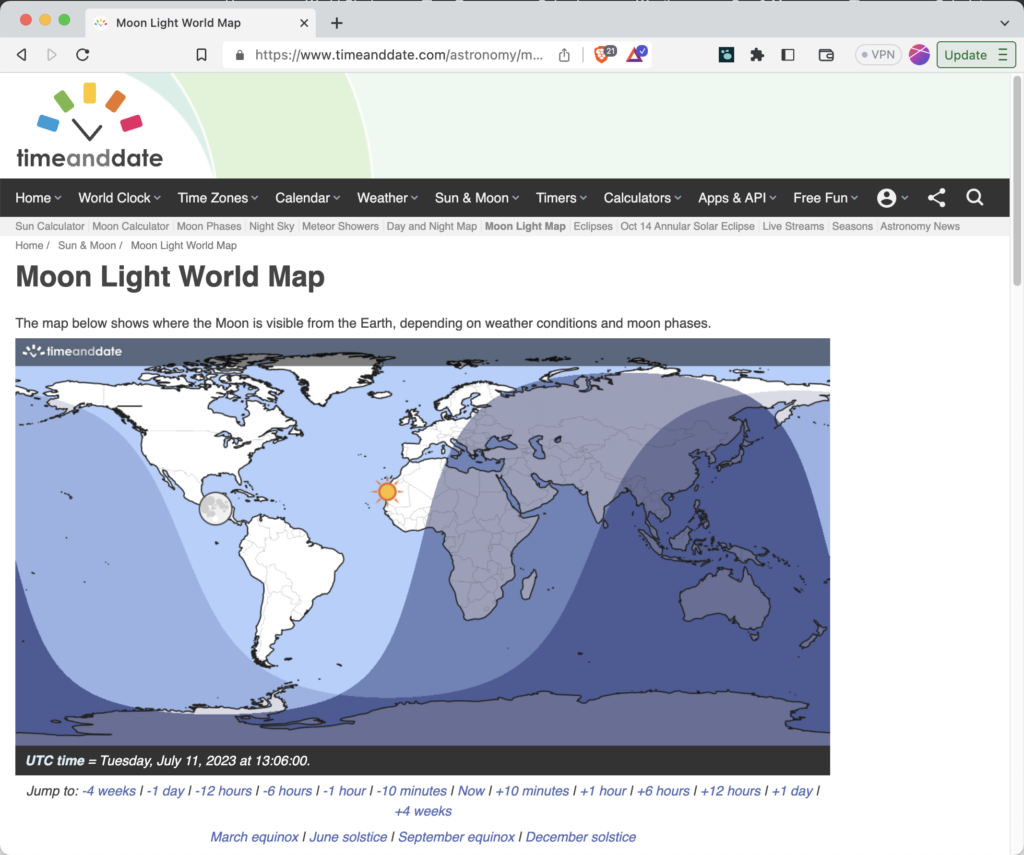Open Moon Phases submenu item

click(209, 226)
